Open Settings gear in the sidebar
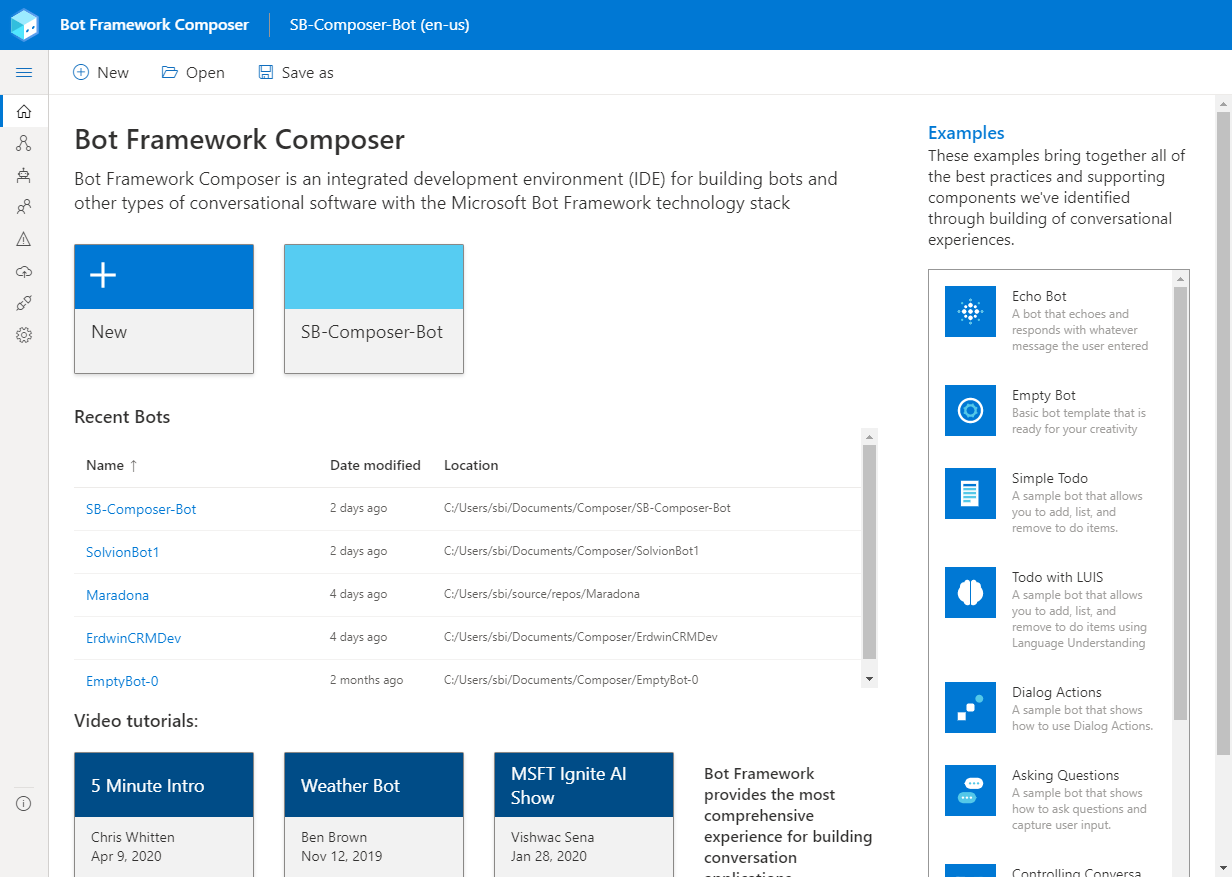The height and width of the screenshot is (877, 1232). (x=24, y=335)
